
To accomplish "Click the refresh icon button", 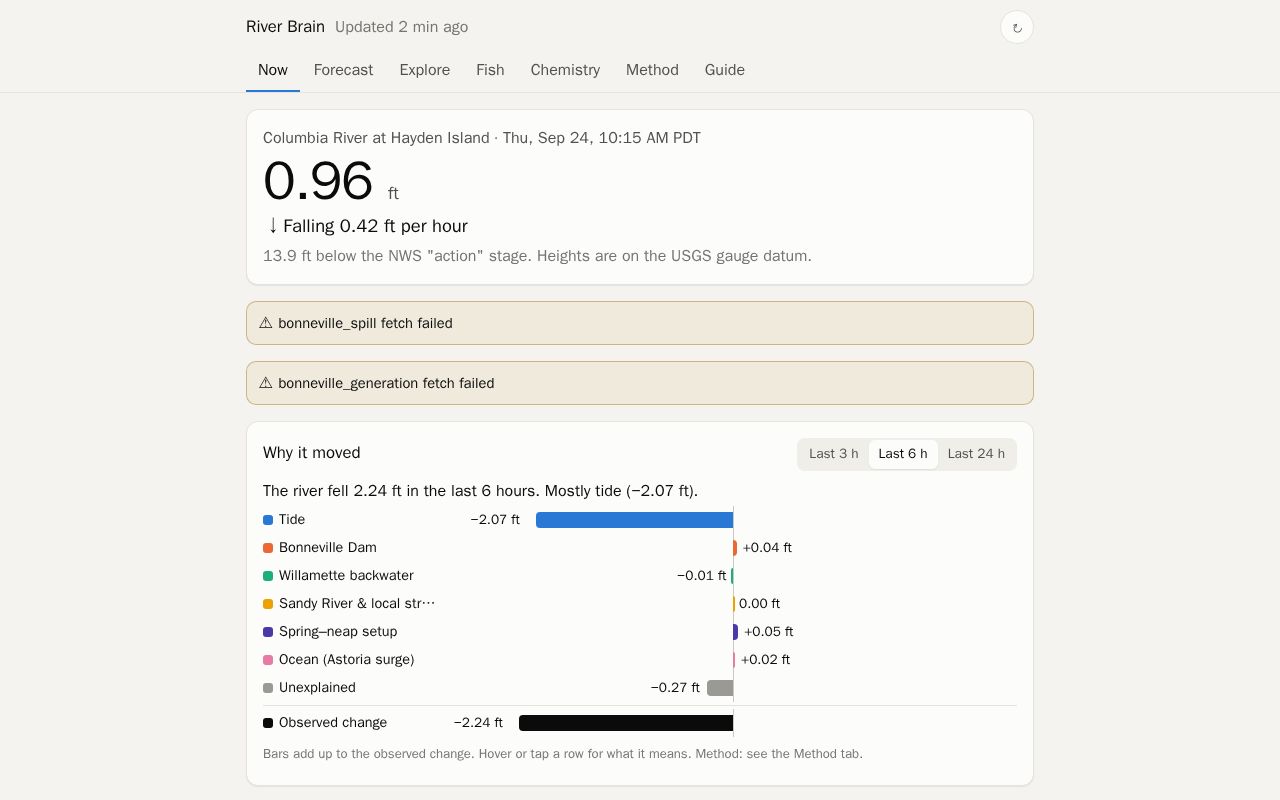I will 1017,27.
